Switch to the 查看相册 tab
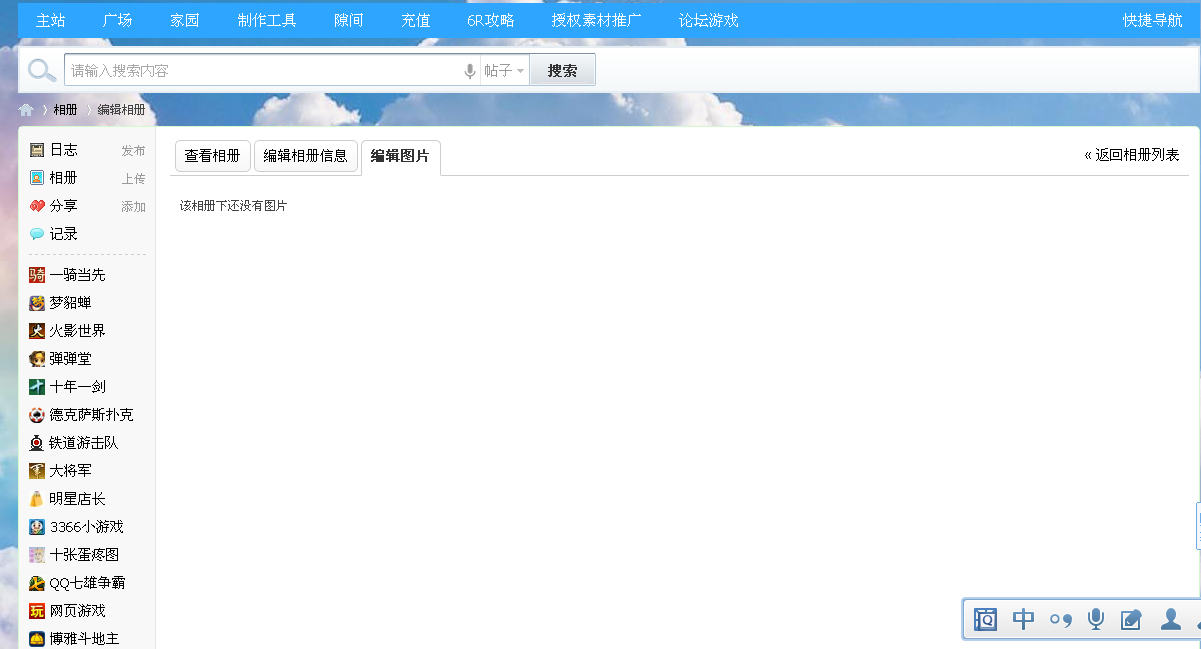Viewport: 1201px width, 649px height. coord(212,156)
